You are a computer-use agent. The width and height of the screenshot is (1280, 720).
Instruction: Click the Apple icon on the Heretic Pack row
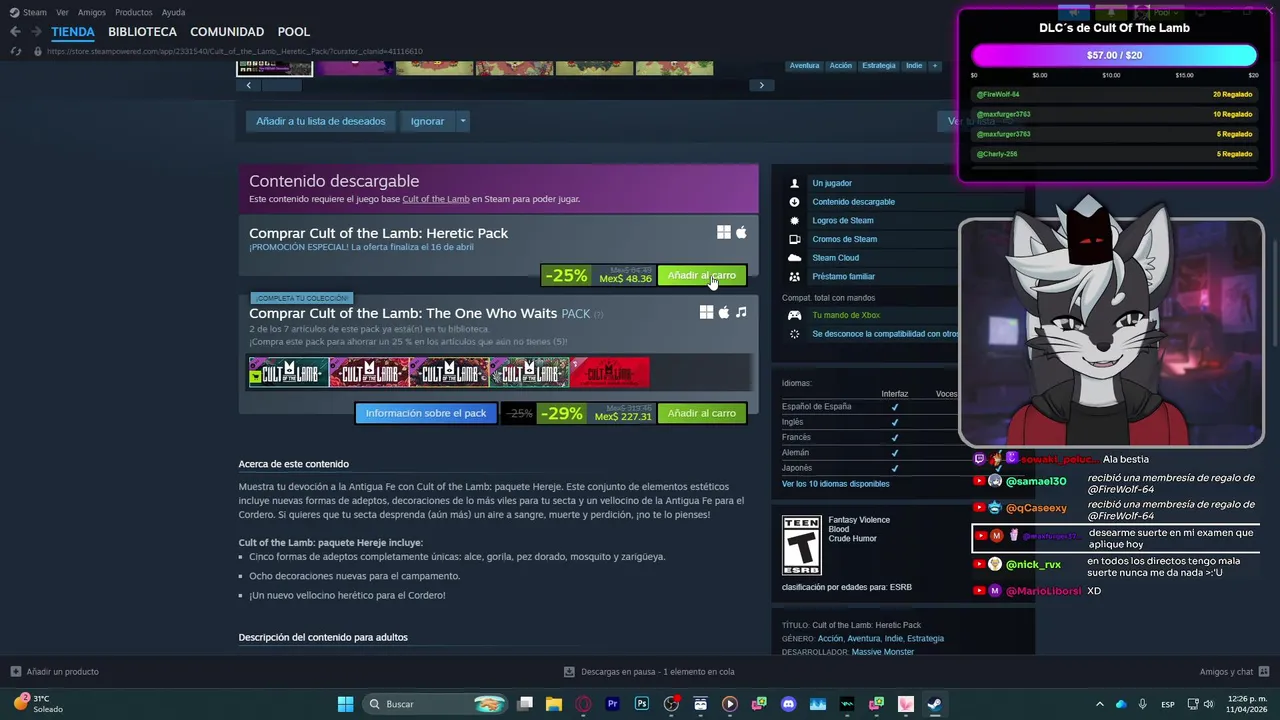click(741, 232)
